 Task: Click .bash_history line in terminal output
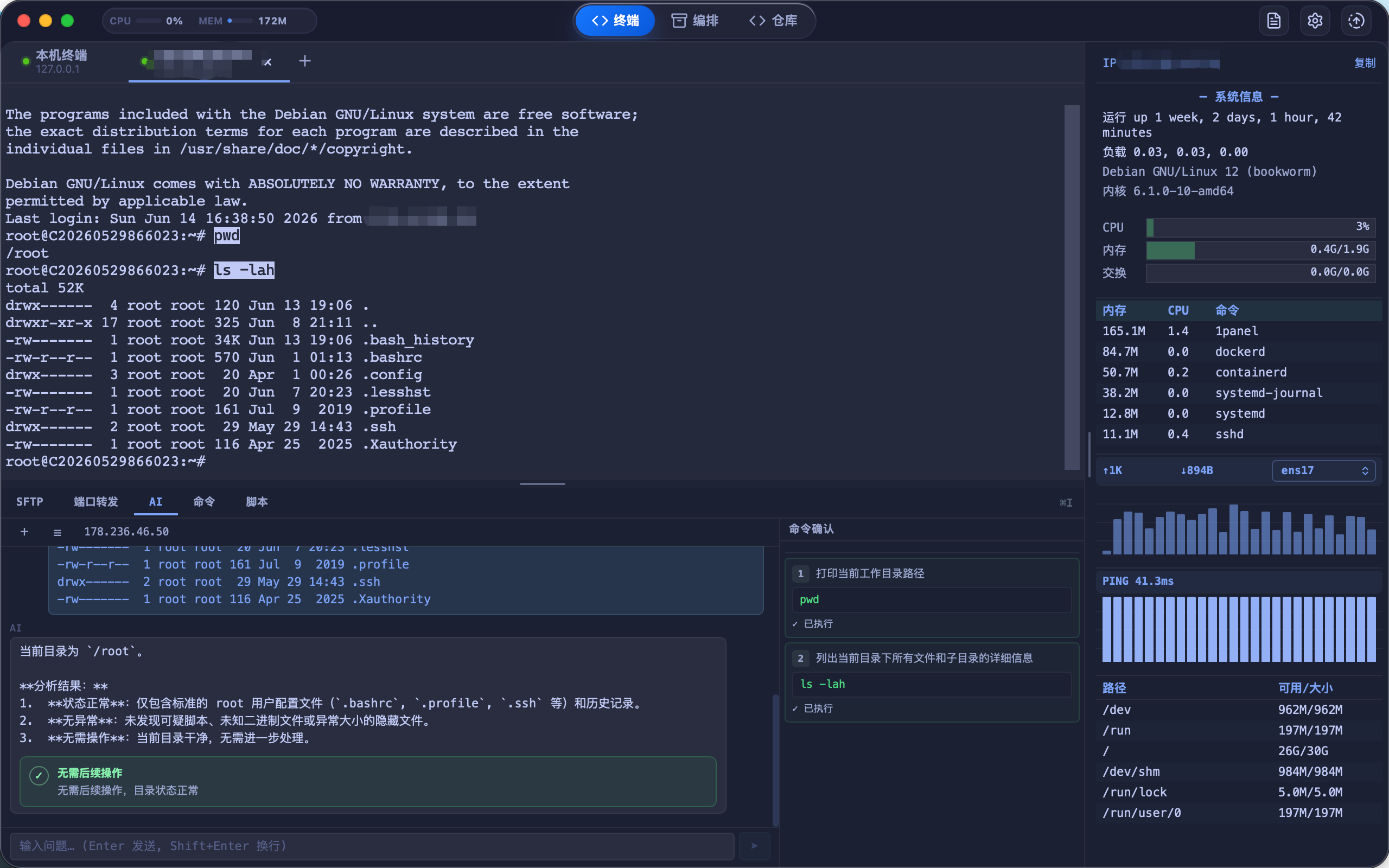[x=240, y=341]
